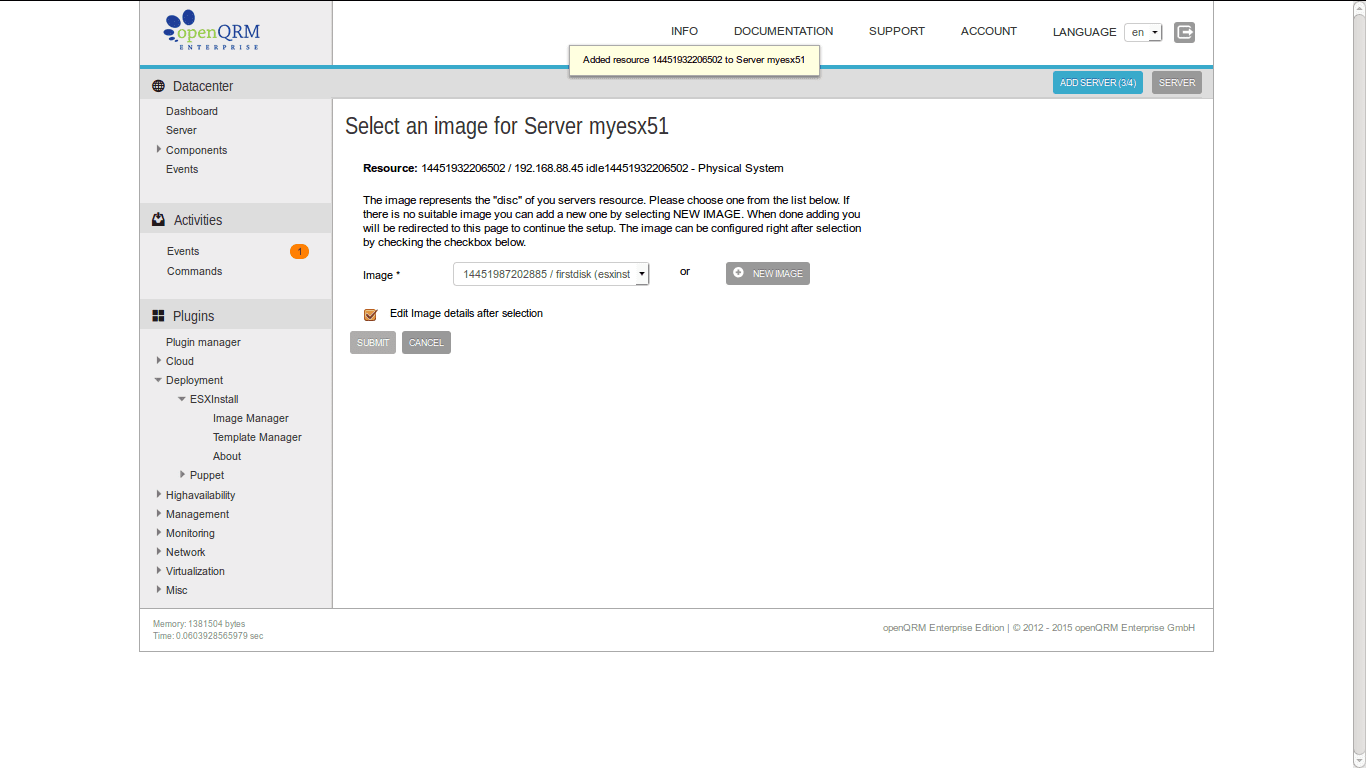Expand the Network section

point(159,552)
